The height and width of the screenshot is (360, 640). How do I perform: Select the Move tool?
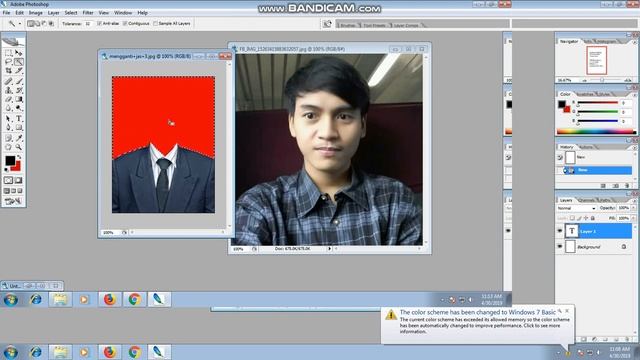click(19, 53)
